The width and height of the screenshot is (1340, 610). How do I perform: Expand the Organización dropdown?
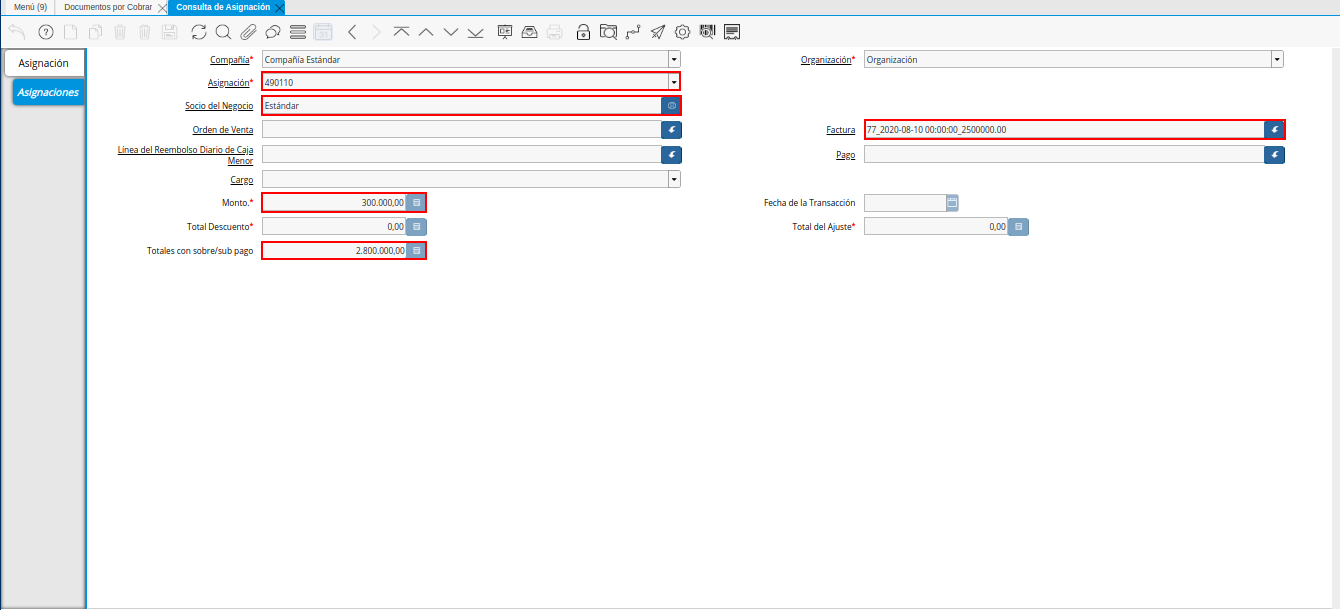click(1277, 60)
